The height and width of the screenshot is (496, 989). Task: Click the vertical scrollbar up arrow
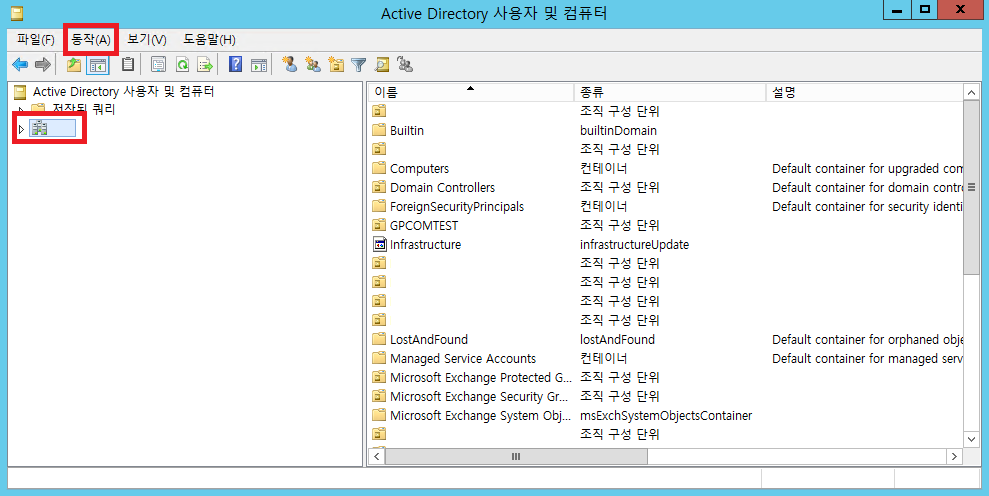click(971, 93)
